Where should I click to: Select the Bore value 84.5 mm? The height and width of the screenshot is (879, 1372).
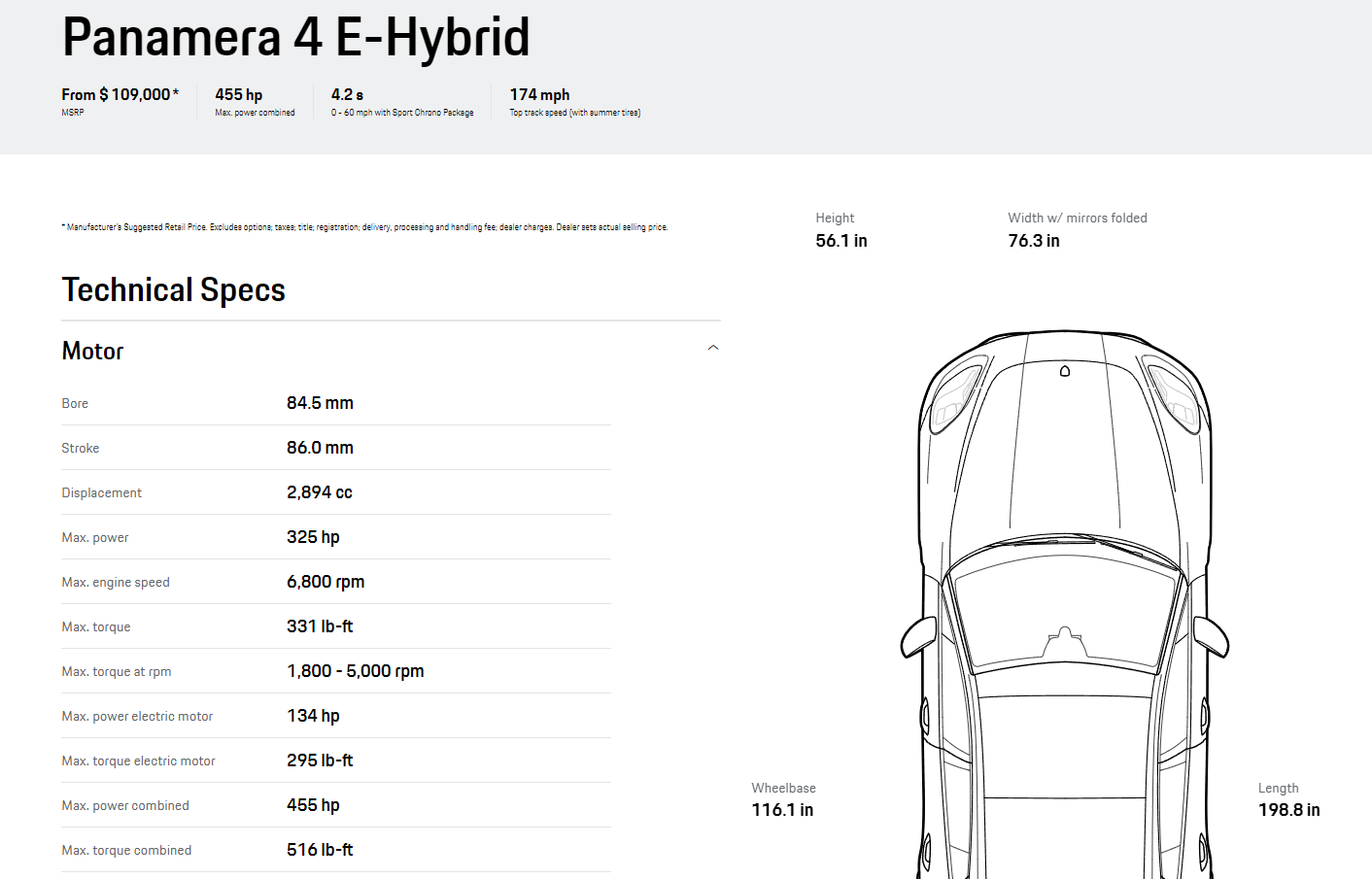pyautogui.click(x=320, y=403)
